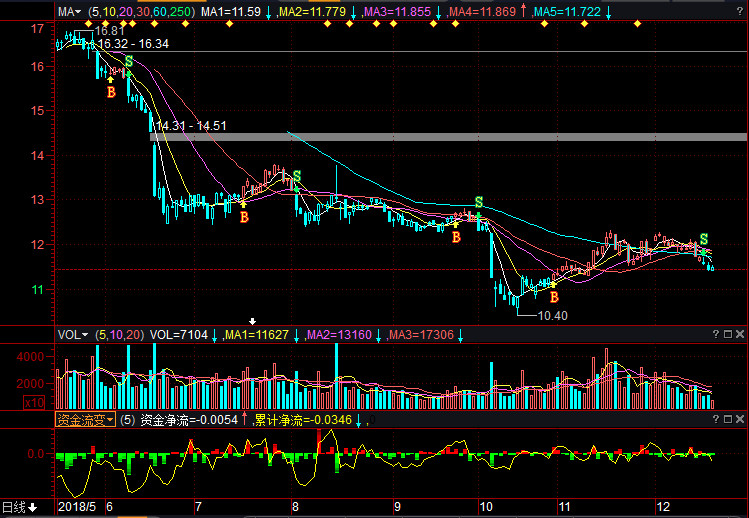Image resolution: width=749 pixels, height=518 pixels.
Task: Click the 累计净流=-0.0346 value
Action: (303, 420)
